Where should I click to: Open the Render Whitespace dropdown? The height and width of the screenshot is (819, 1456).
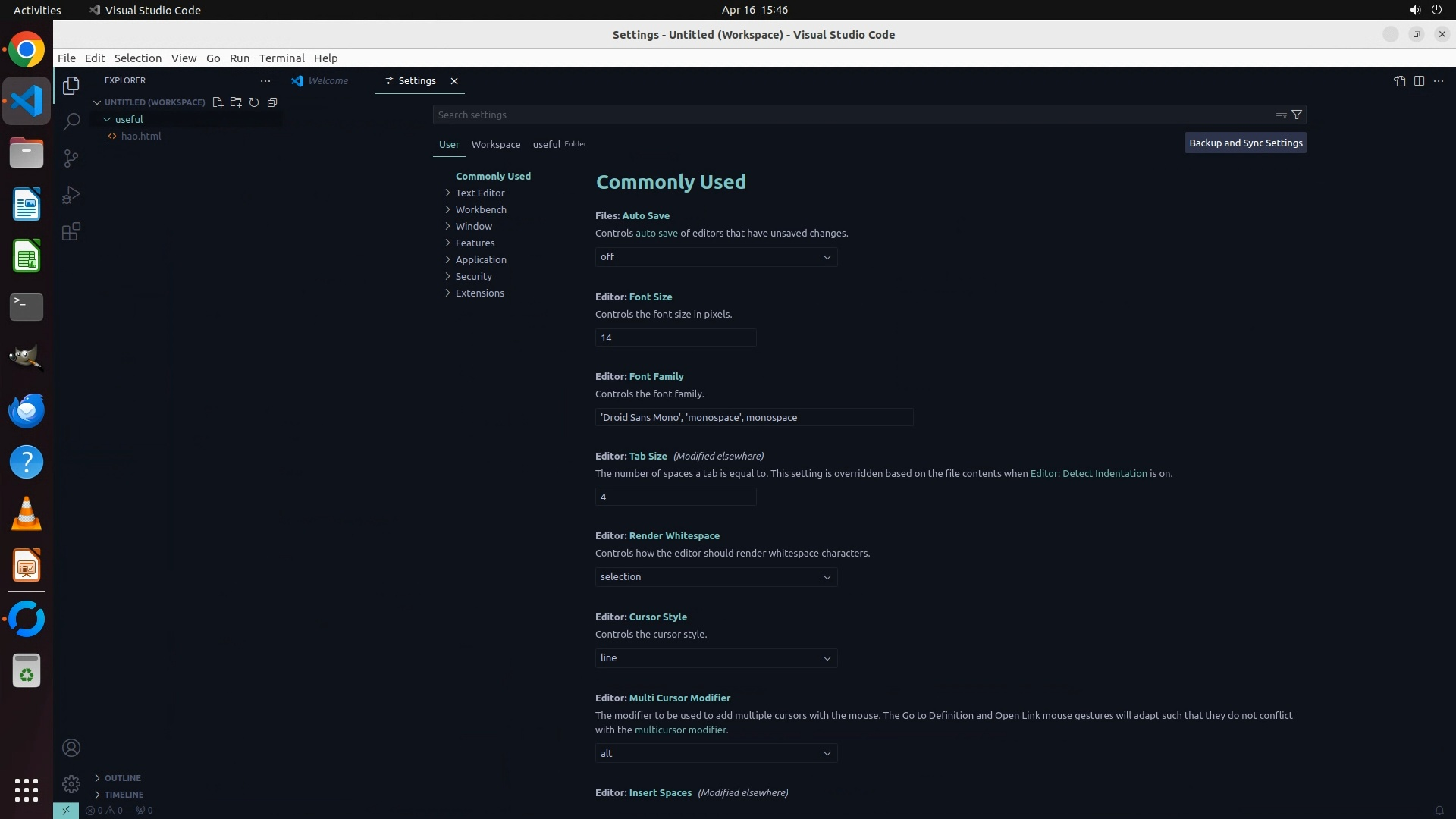(x=716, y=577)
